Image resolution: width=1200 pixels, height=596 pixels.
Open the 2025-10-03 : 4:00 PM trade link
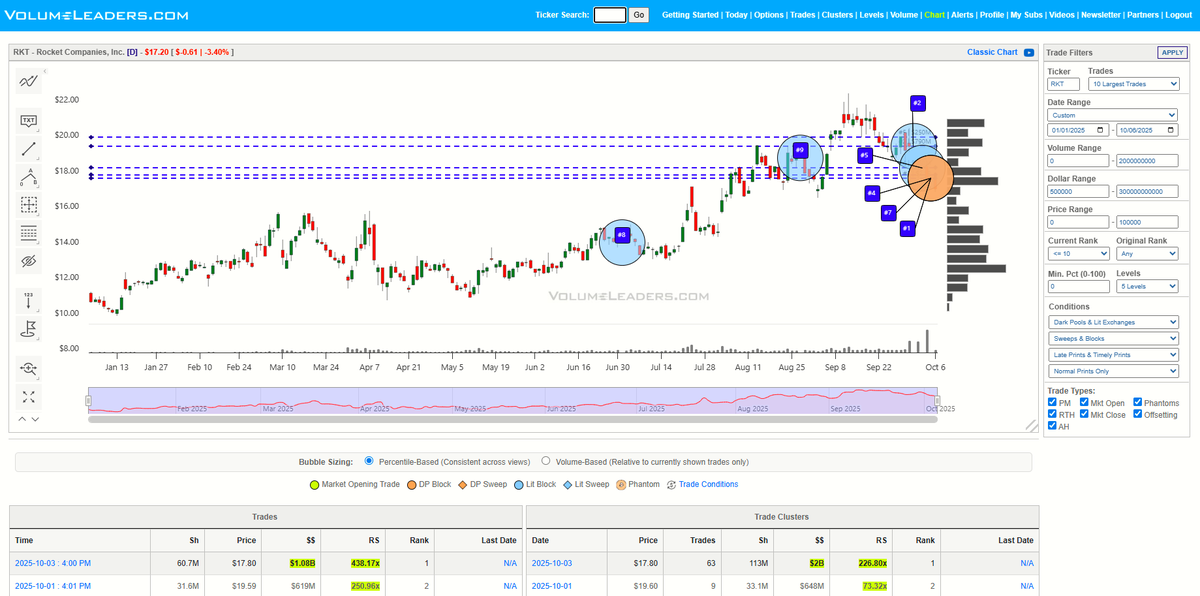tap(53, 564)
